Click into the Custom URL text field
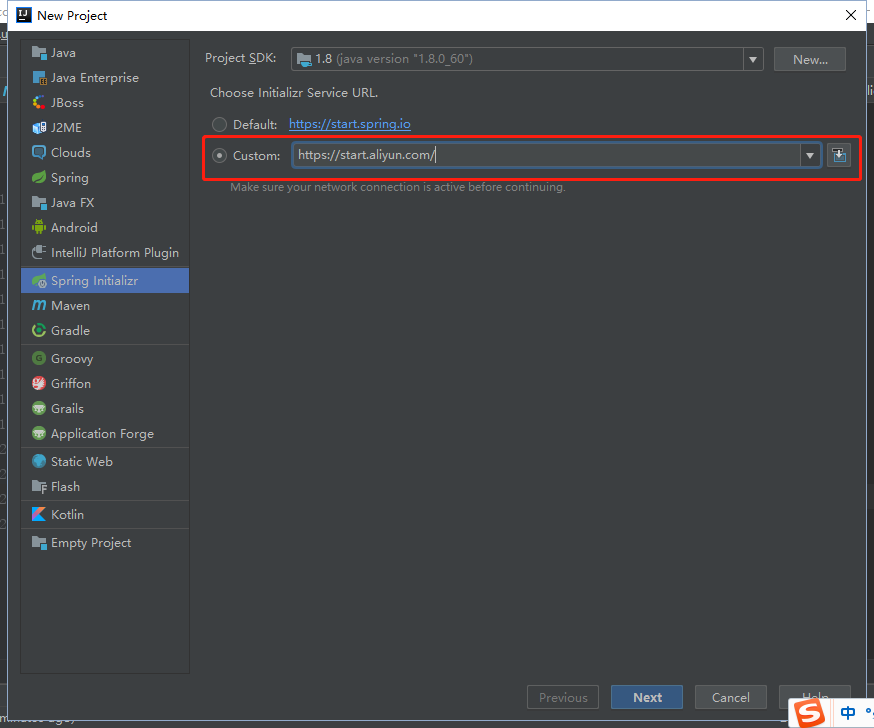 (546, 155)
